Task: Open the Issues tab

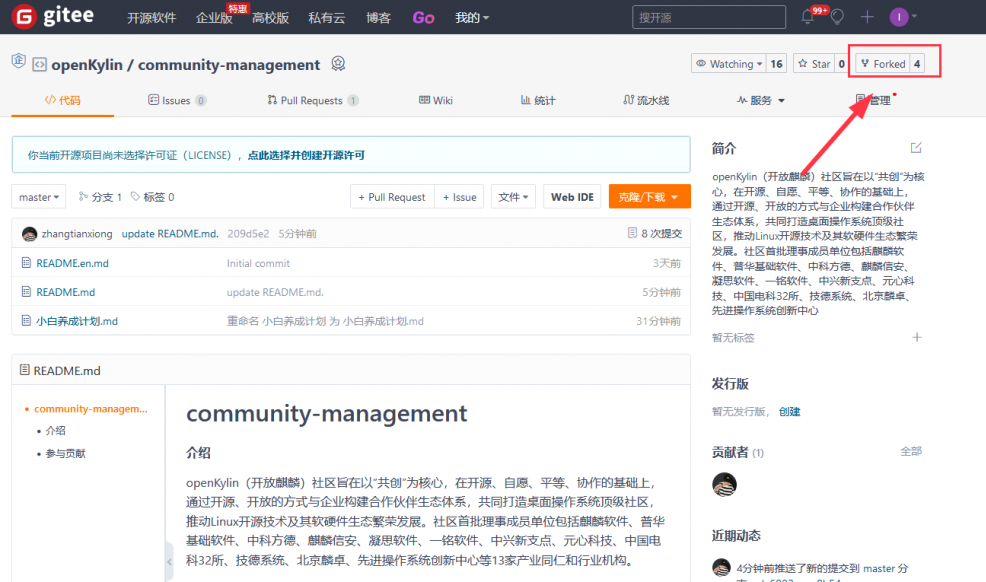Action: (x=177, y=100)
